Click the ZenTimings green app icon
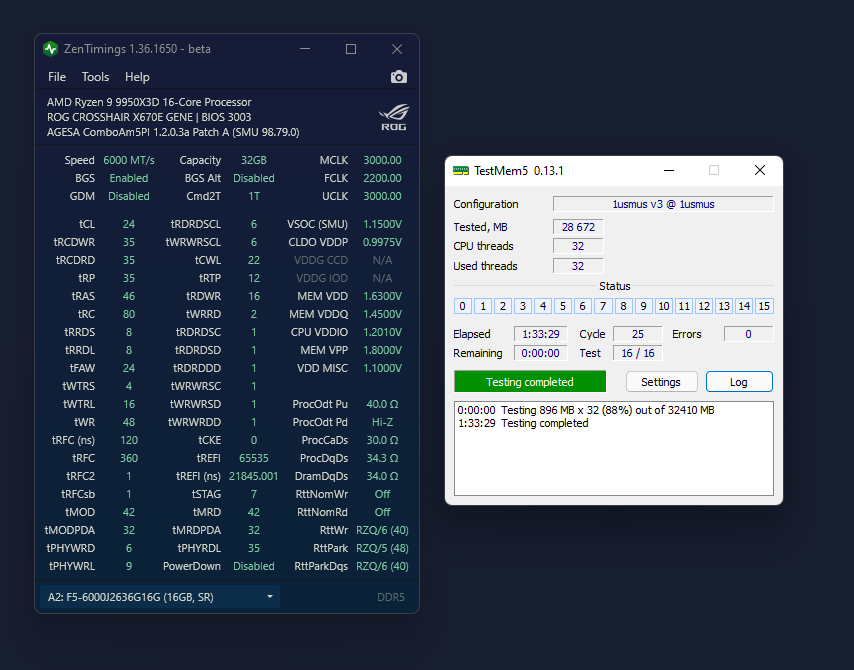854x670 pixels. tap(51, 49)
